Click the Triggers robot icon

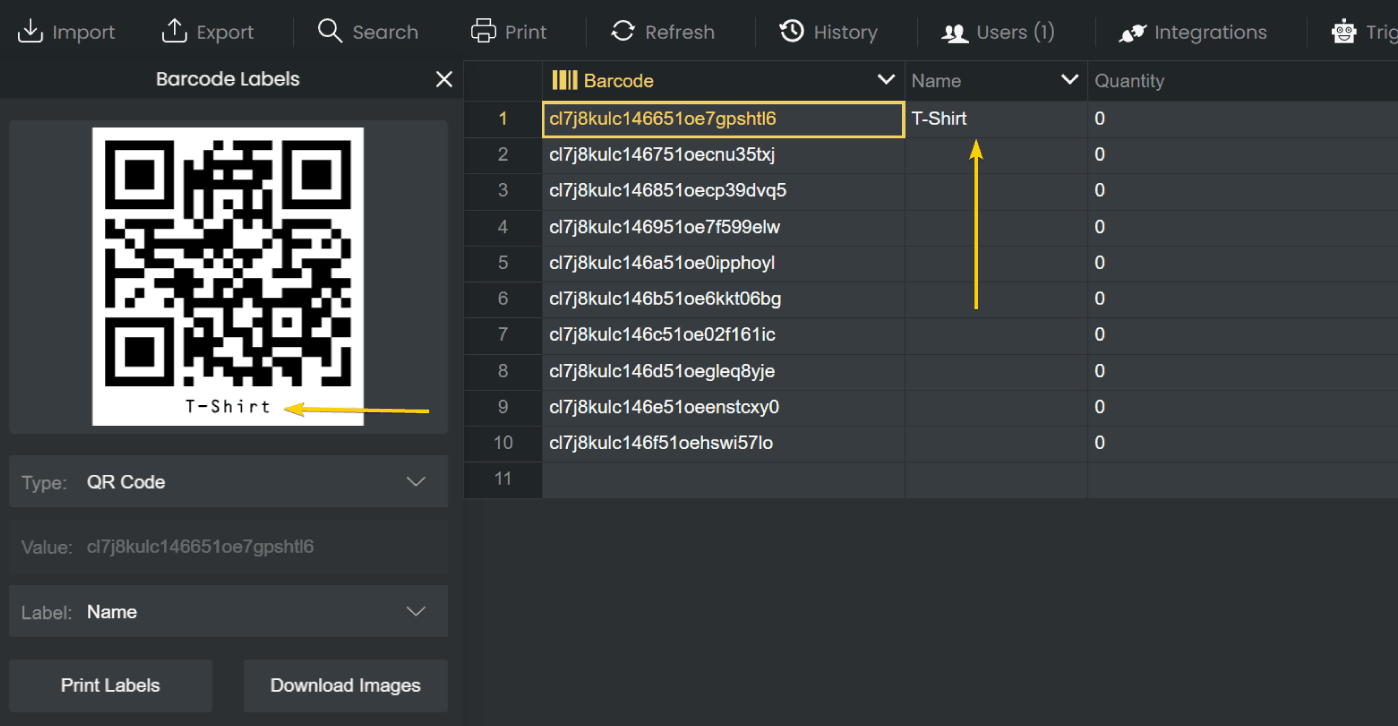pos(1343,32)
